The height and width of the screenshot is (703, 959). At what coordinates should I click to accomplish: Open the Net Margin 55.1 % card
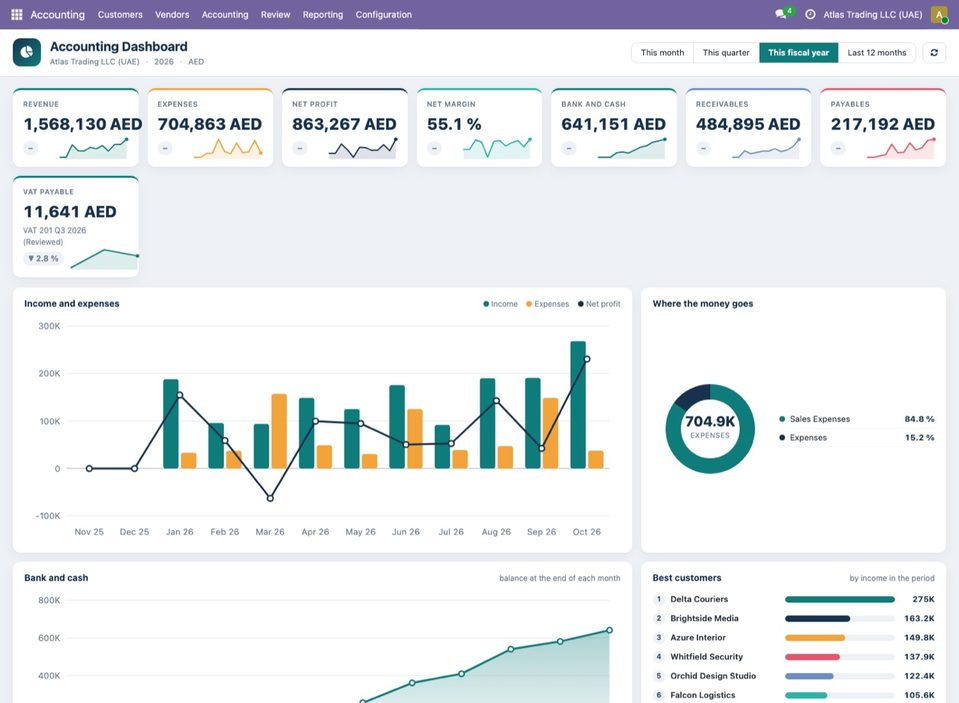[480, 127]
